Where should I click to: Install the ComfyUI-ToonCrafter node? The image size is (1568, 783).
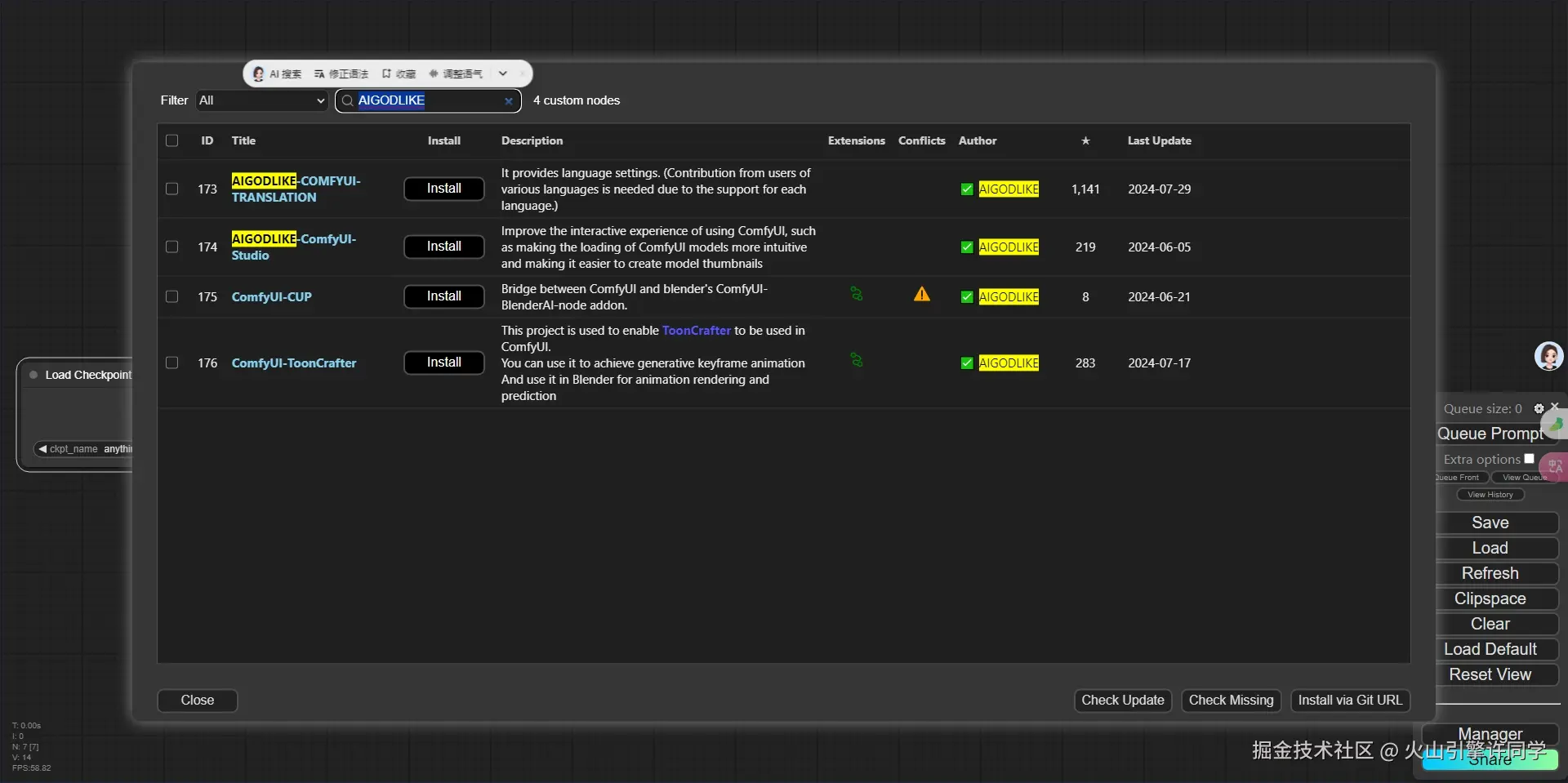tap(444, 363)
